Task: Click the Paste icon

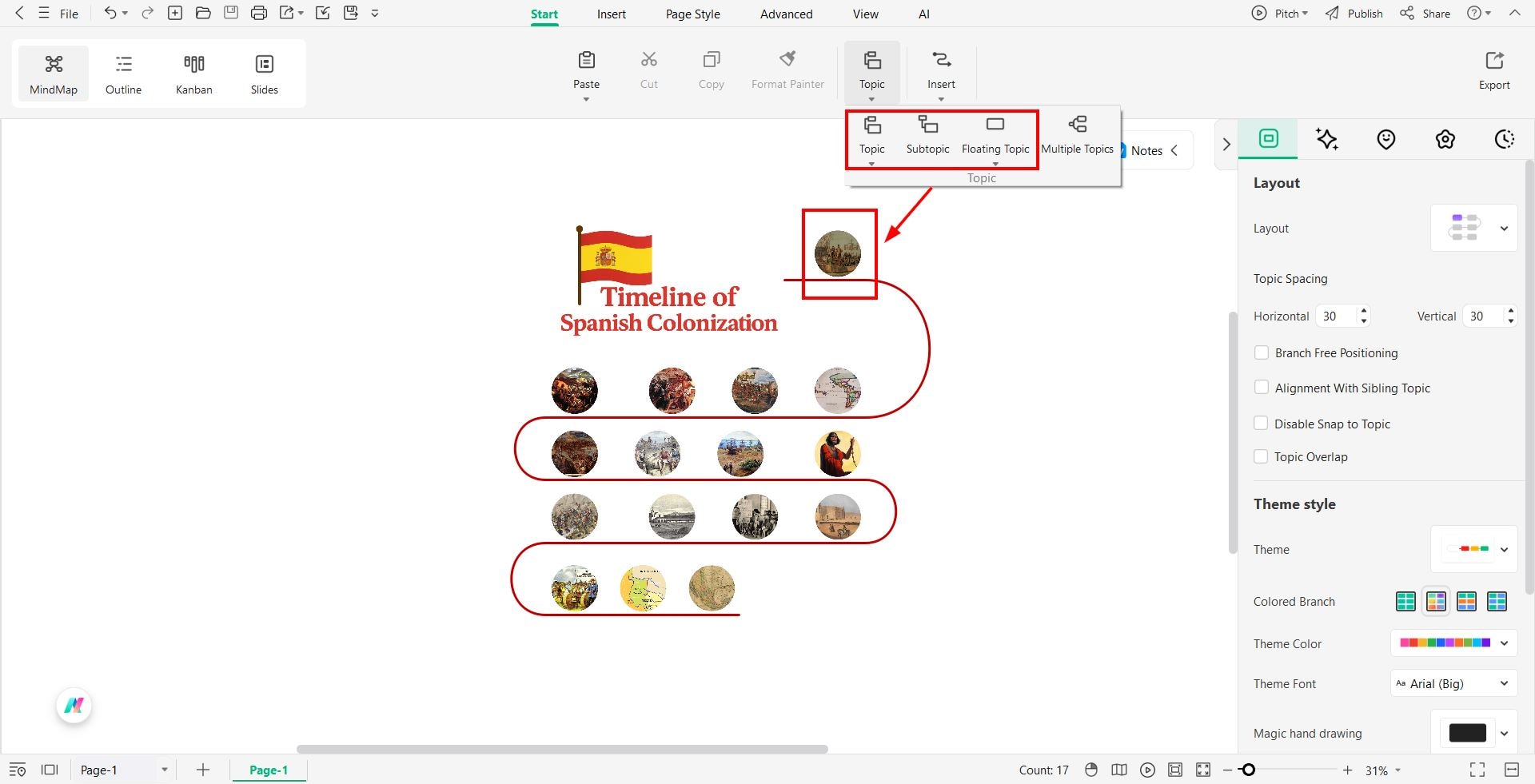Action: pos(586,60)
